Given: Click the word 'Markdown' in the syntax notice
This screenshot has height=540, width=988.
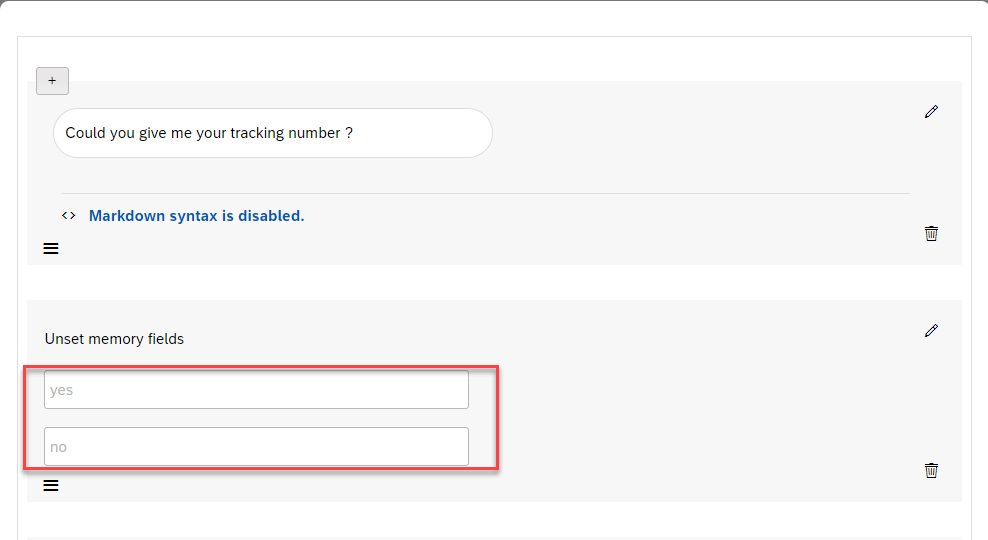Looking at the screenshot, I should [125, 215].
